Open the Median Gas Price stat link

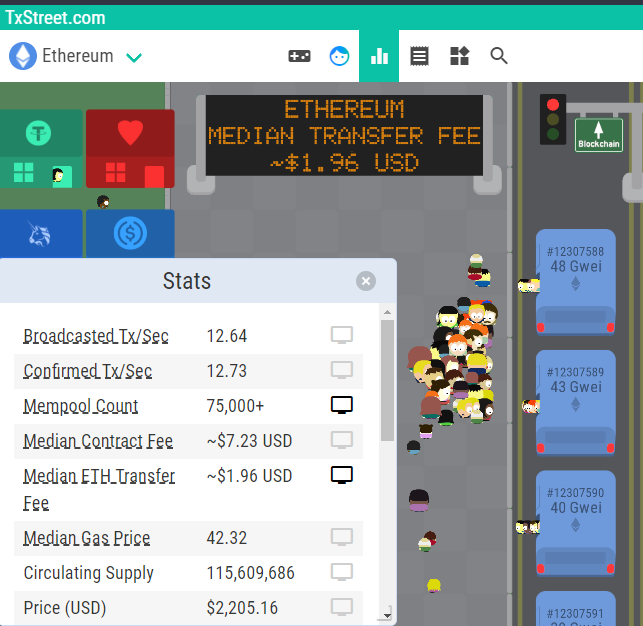(87, 538)
